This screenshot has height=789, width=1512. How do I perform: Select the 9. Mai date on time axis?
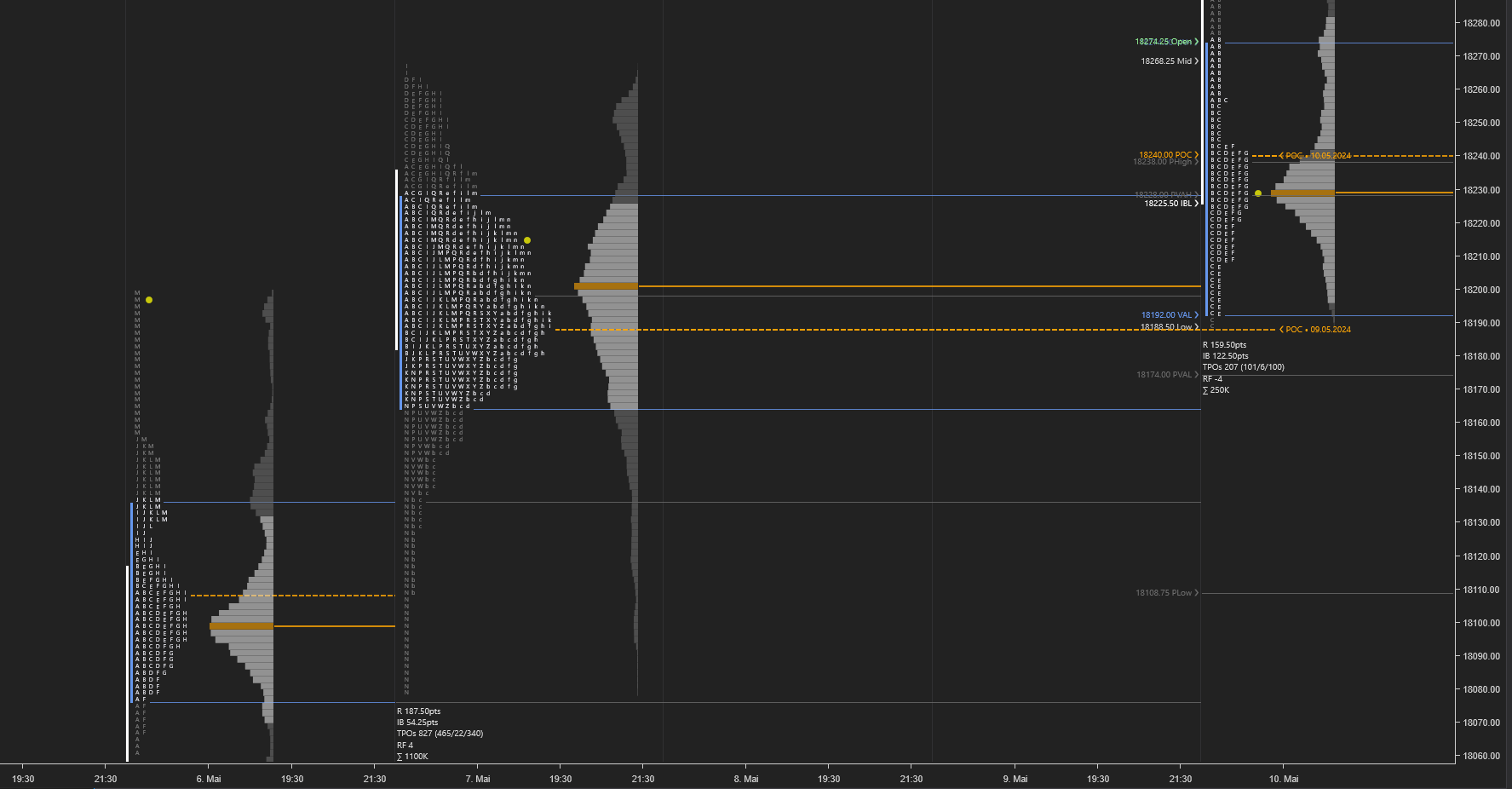(1015, 779)
